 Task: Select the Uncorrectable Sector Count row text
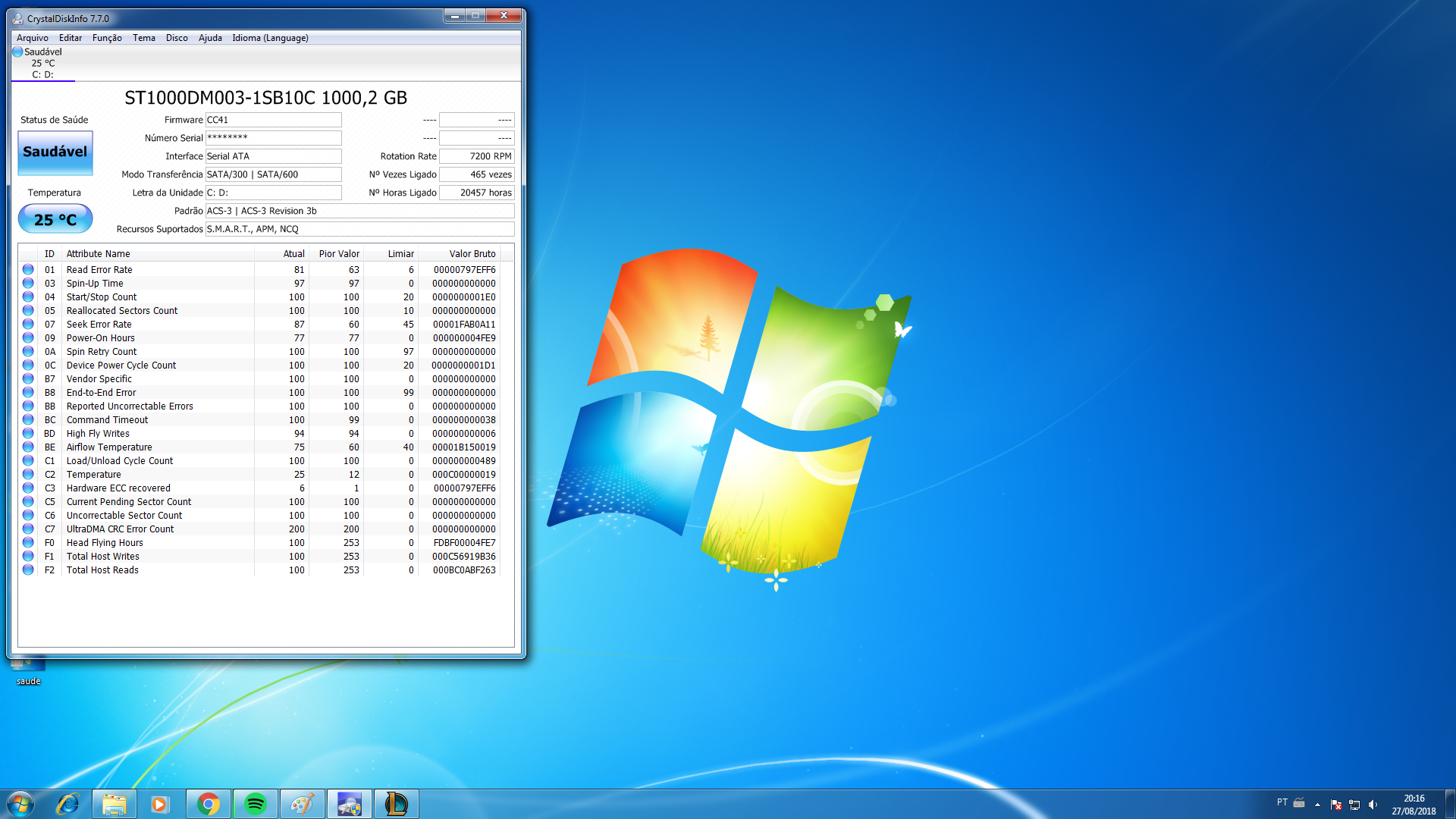(x=124, y=516)
